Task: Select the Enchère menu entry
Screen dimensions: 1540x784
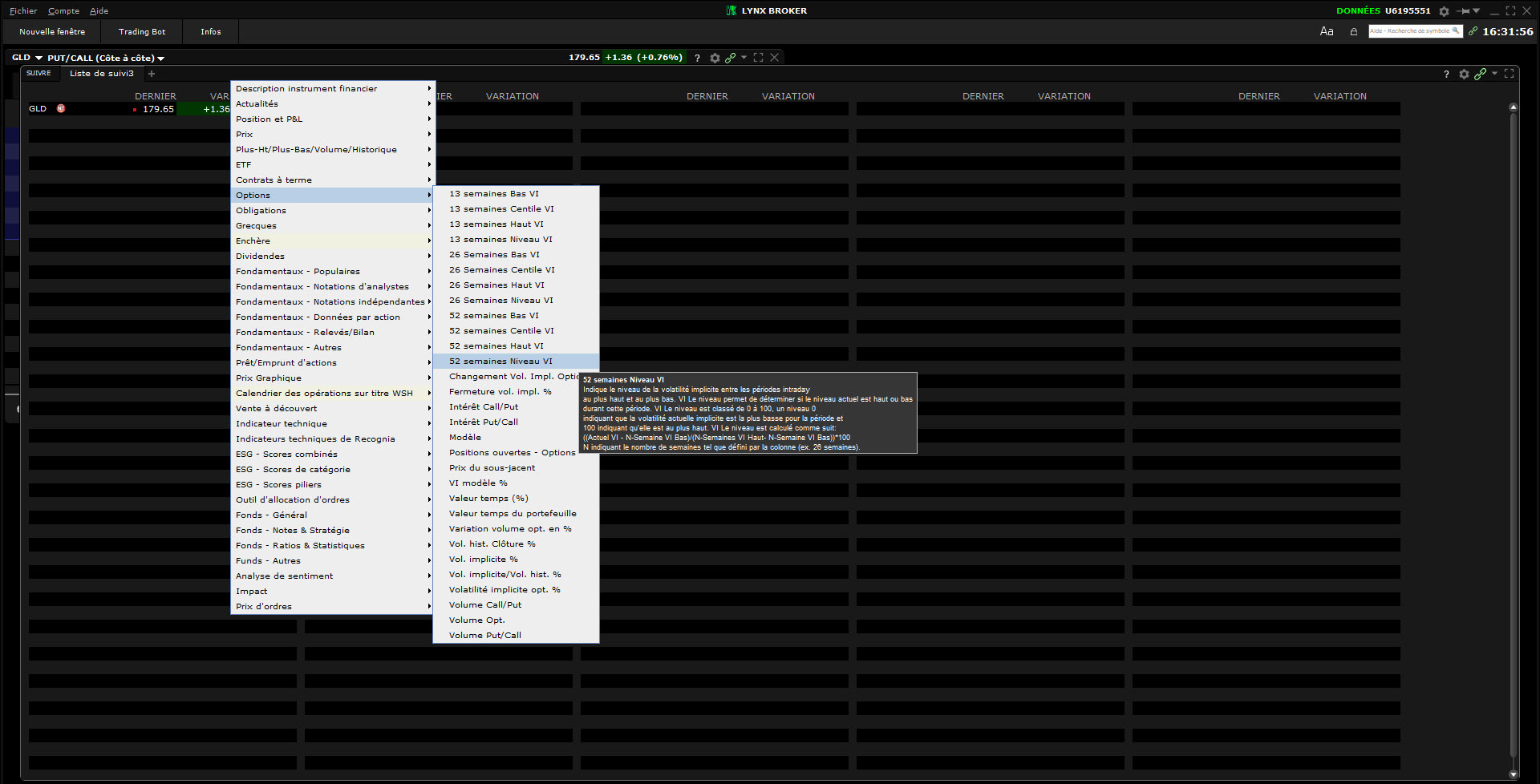Action: pyautogui.click(x=331, y=241)
